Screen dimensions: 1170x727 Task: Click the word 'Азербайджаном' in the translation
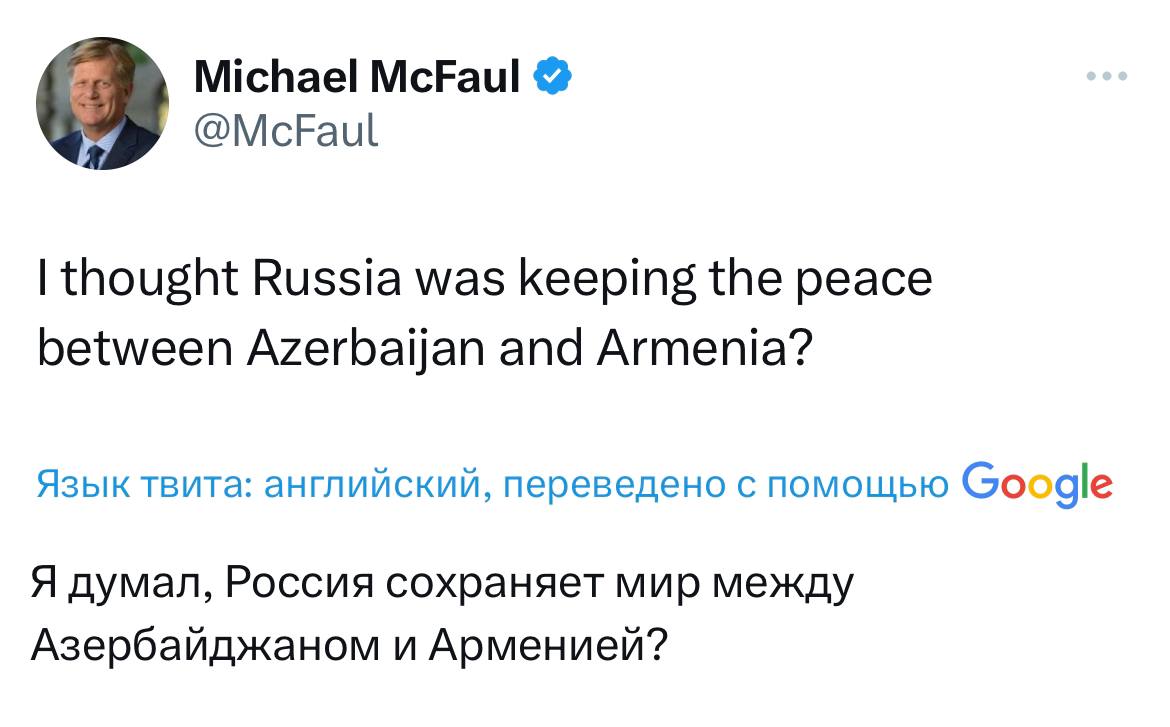tap(206, 645)
